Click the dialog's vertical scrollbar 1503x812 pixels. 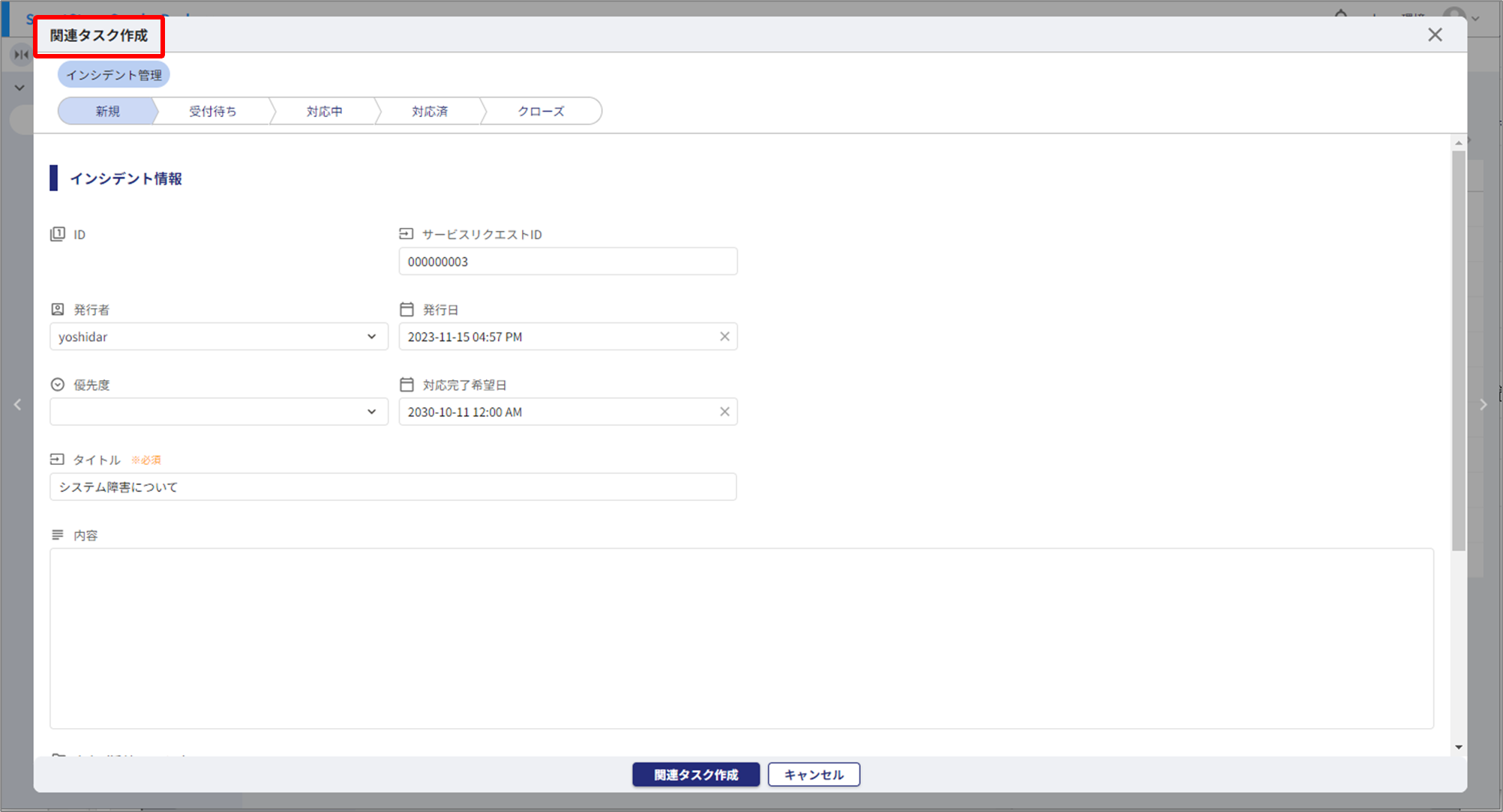(1458, 352)
